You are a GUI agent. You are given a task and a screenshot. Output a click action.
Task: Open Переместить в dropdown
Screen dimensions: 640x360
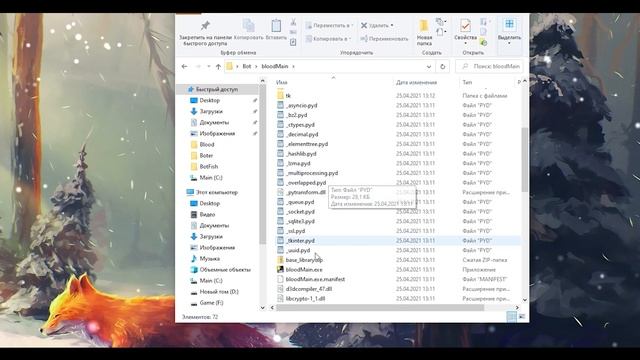pos(329,25)
